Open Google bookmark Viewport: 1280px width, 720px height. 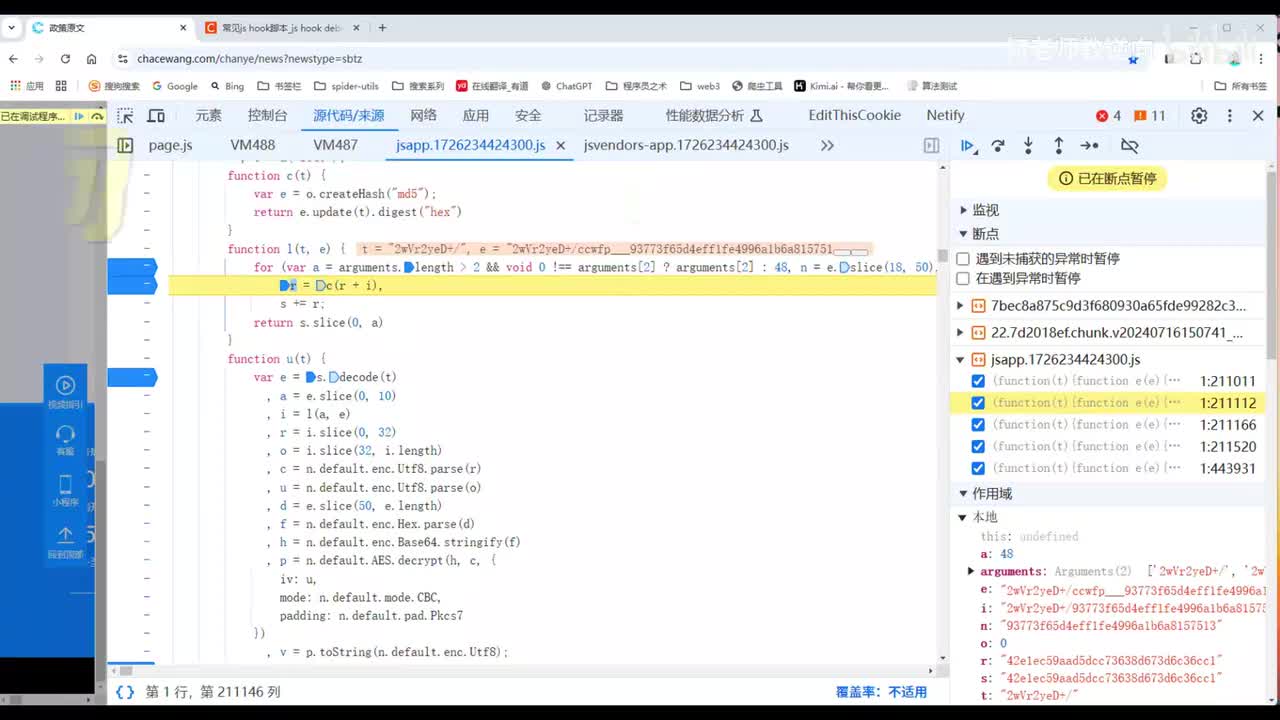tap(173, 86)
